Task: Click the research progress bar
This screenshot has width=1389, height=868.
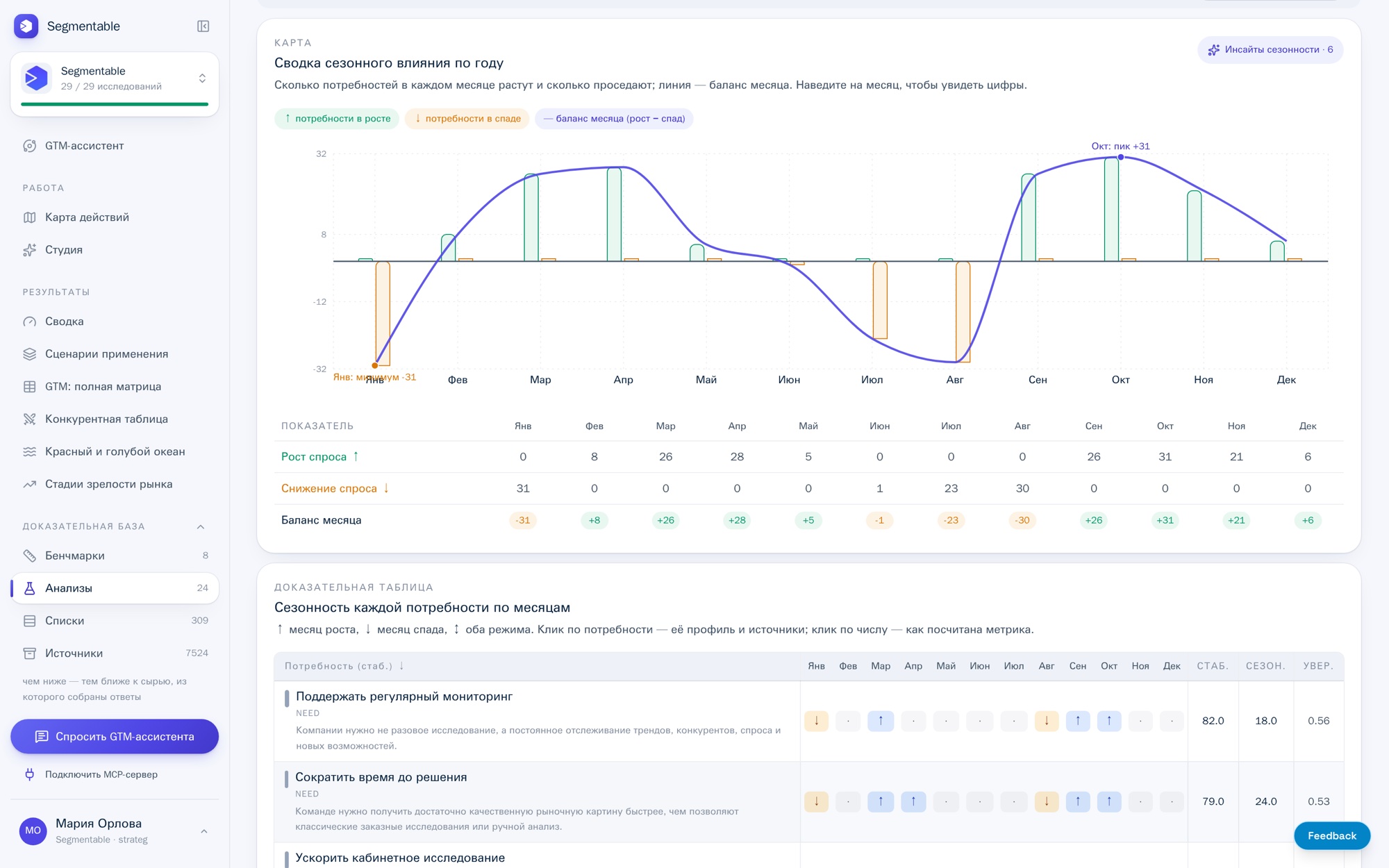Action: click(115, 104)
